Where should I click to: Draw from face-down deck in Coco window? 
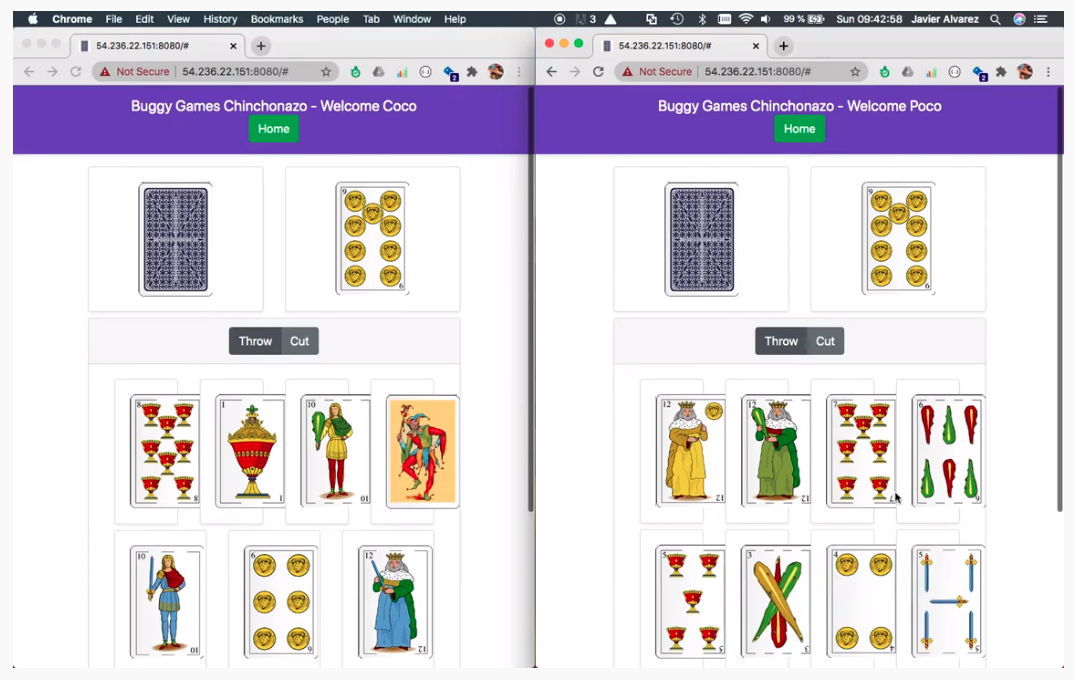point(176,239)
